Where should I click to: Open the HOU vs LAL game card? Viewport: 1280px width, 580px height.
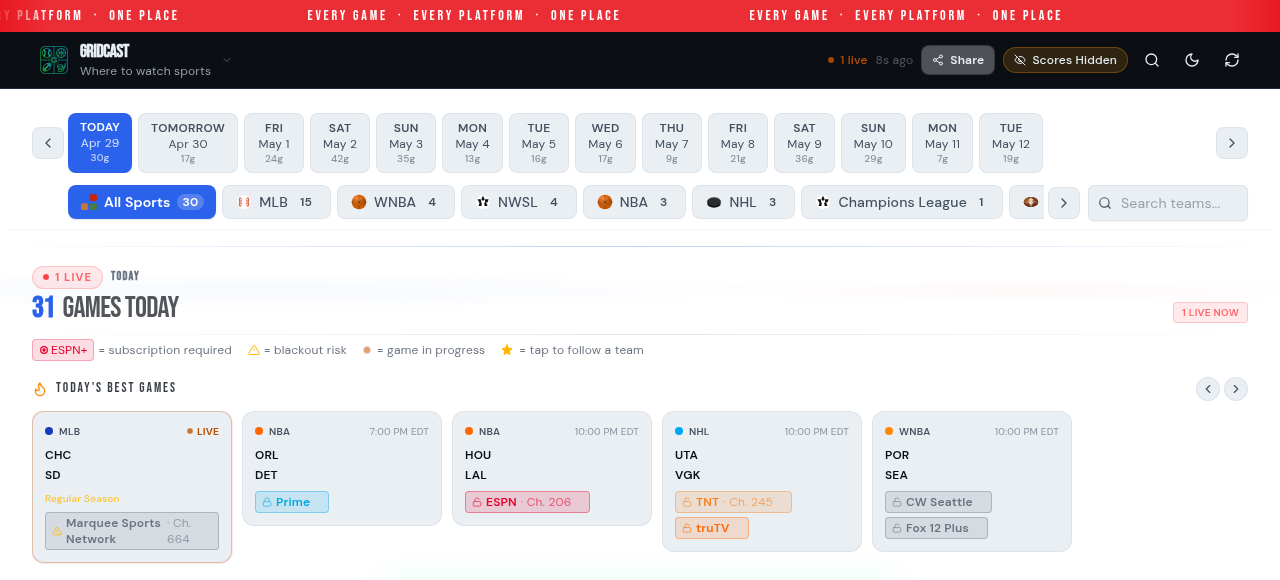552,468
